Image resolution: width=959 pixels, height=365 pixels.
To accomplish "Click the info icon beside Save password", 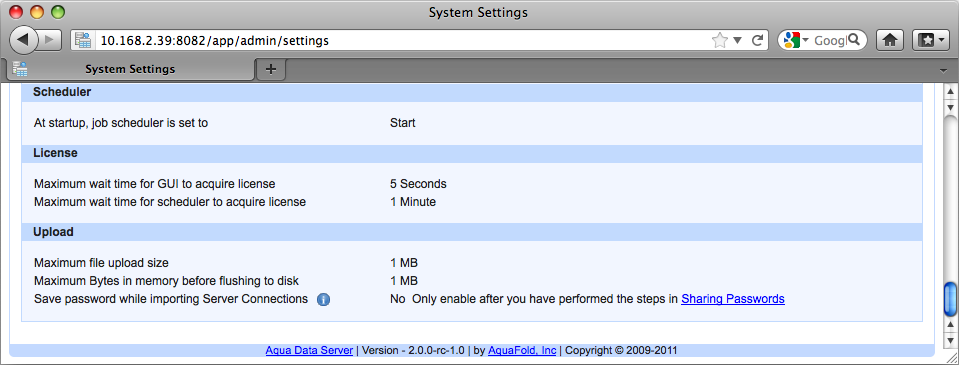I will 324,300.
